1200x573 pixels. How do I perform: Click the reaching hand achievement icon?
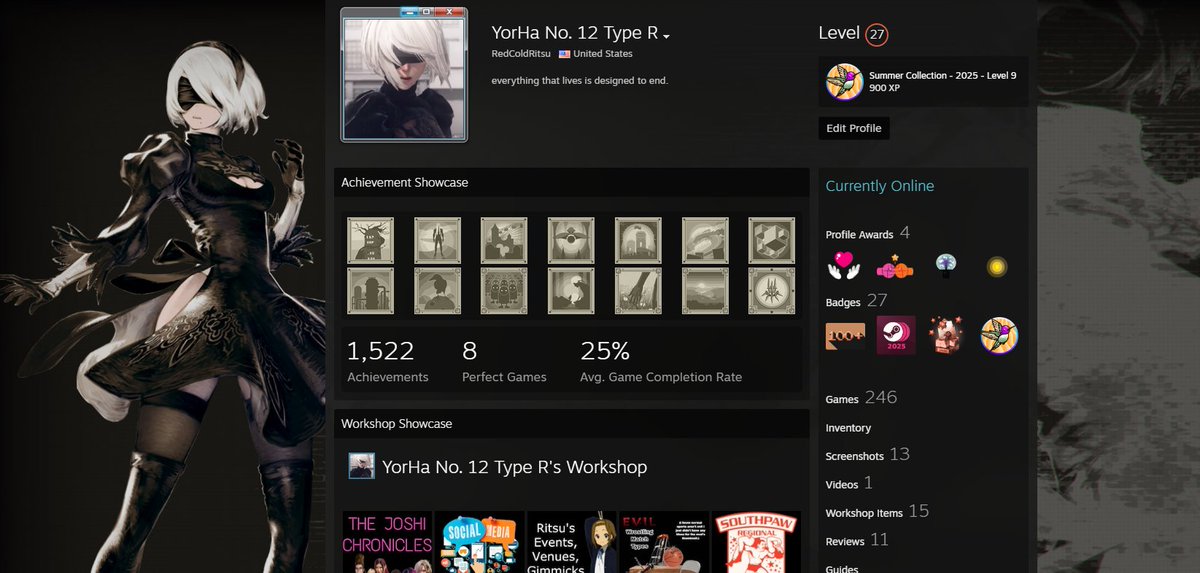(x=638, y=290)
